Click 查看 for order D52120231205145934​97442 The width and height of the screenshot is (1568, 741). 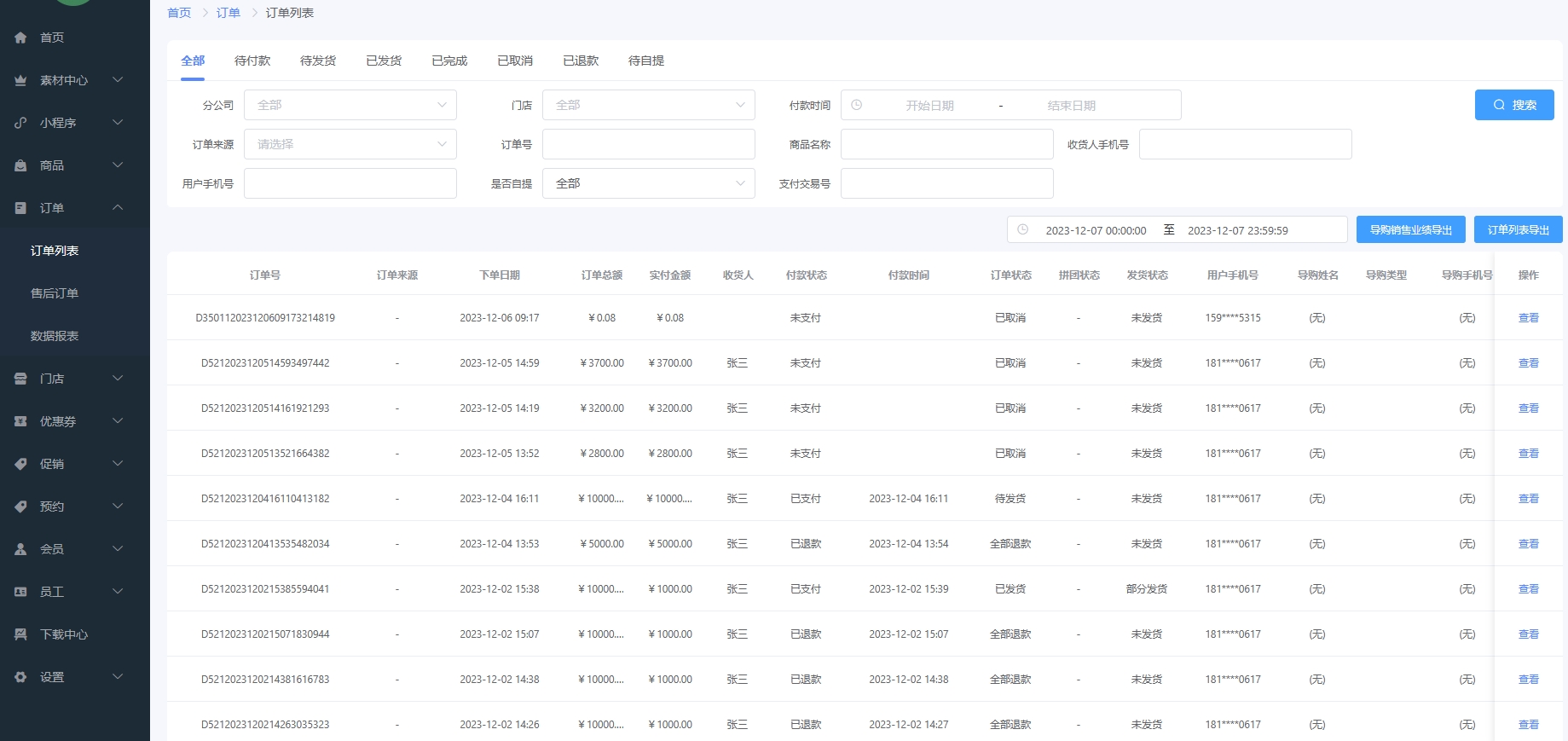point(1529,363)
